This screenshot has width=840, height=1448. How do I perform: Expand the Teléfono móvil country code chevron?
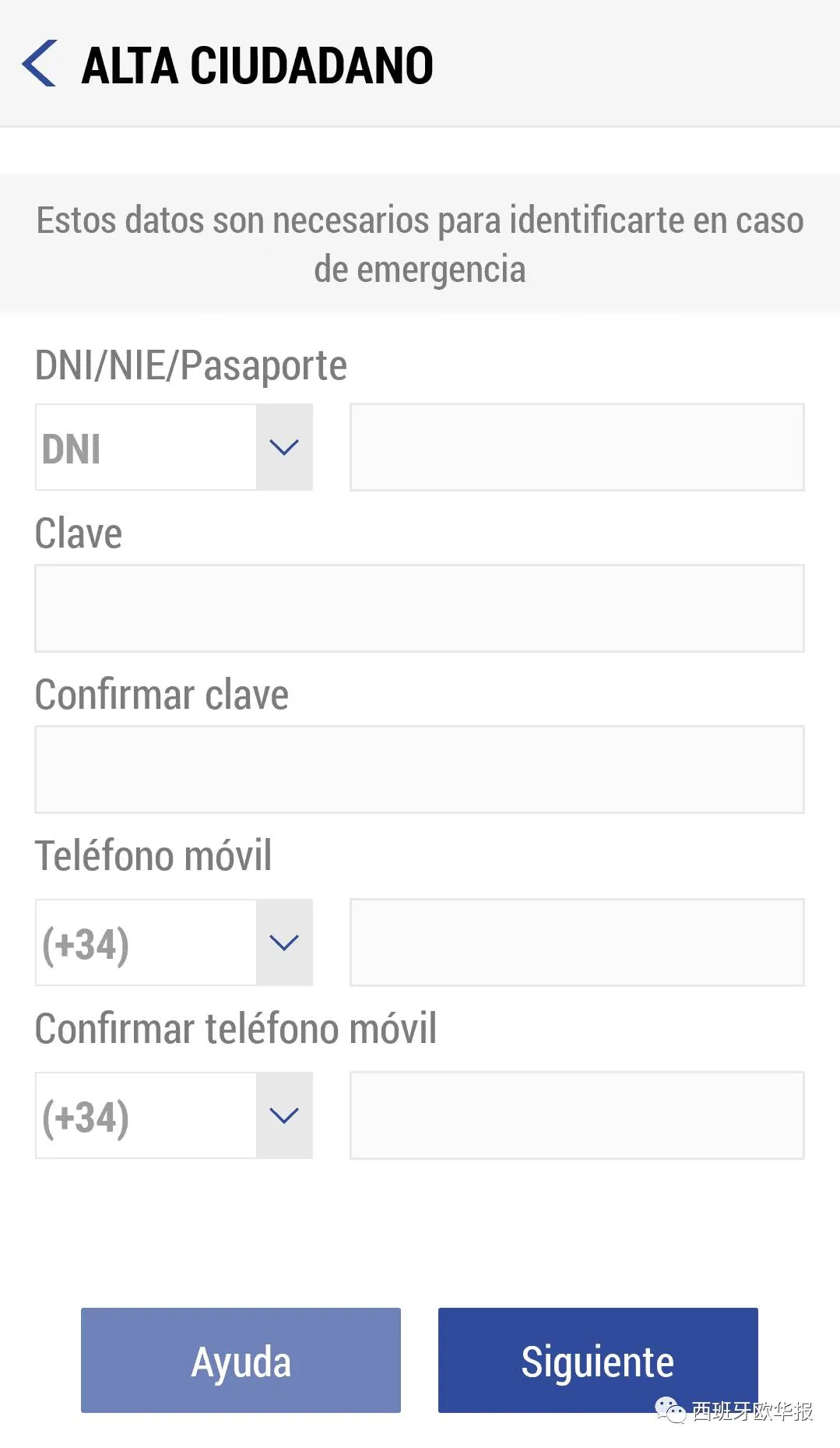(x=284, y=942)
